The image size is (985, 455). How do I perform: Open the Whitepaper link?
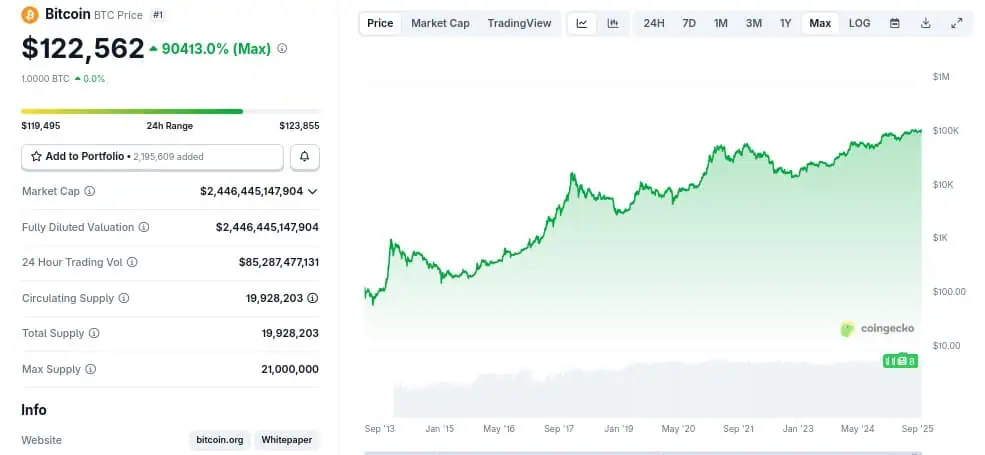(x=287, y=440)
